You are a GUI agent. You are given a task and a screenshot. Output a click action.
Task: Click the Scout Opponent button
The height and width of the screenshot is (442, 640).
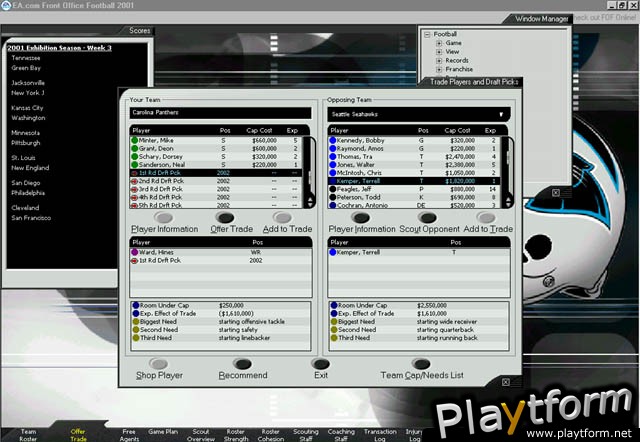(427, 218)
